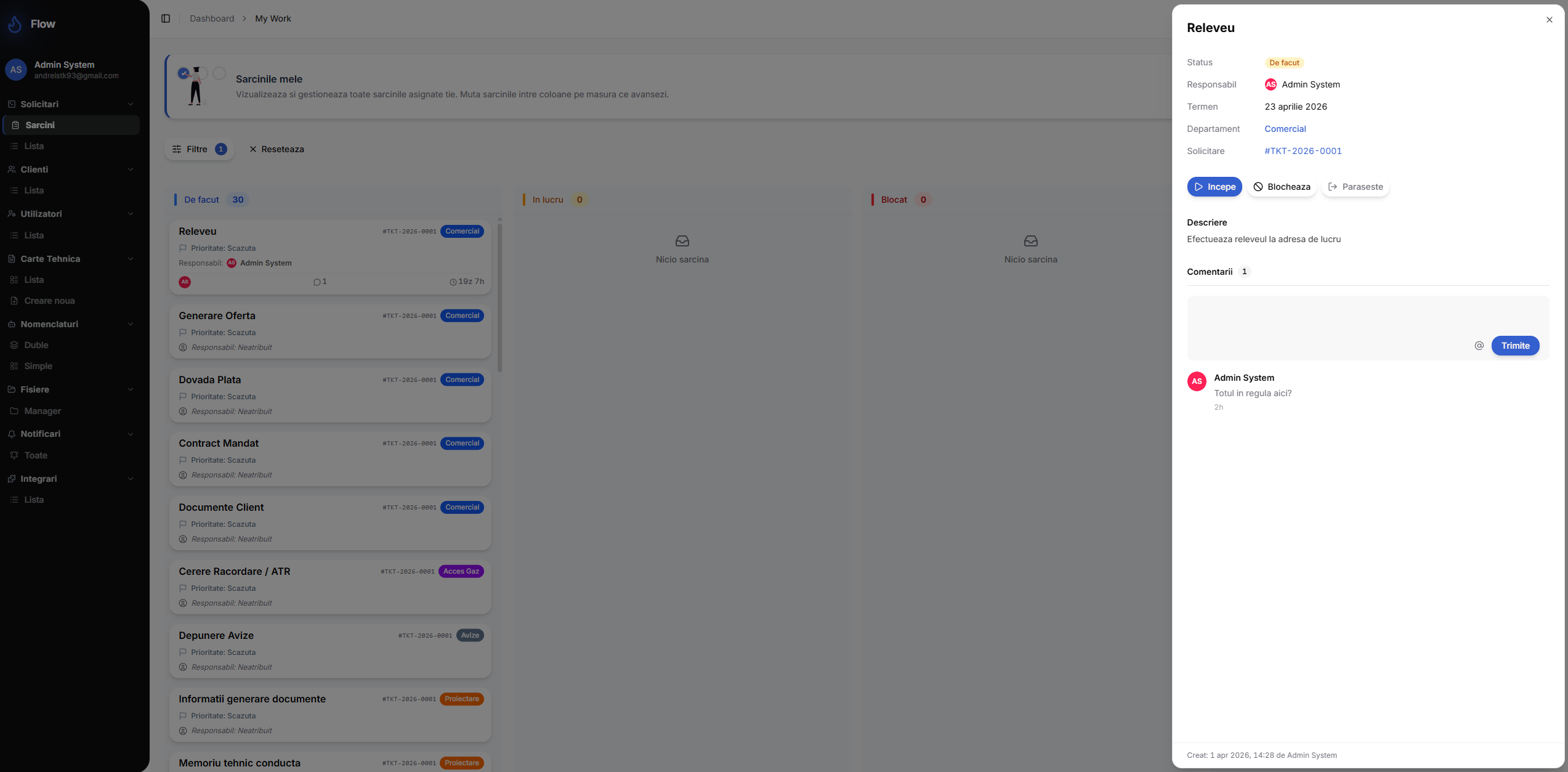Viewport: 1568px width, 772px height.
Task: Click the Flow flame logo
Action: (x=15, y=24)
